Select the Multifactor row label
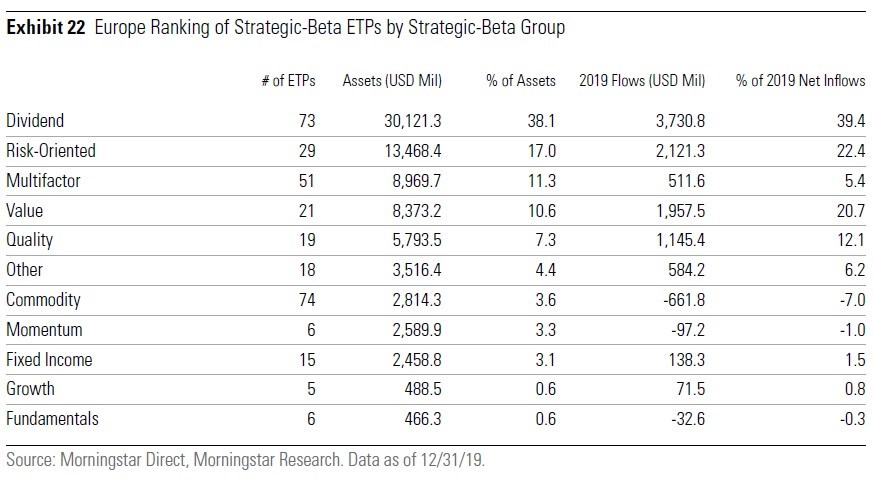Screen dimensions: 874x487 (44, 181)
